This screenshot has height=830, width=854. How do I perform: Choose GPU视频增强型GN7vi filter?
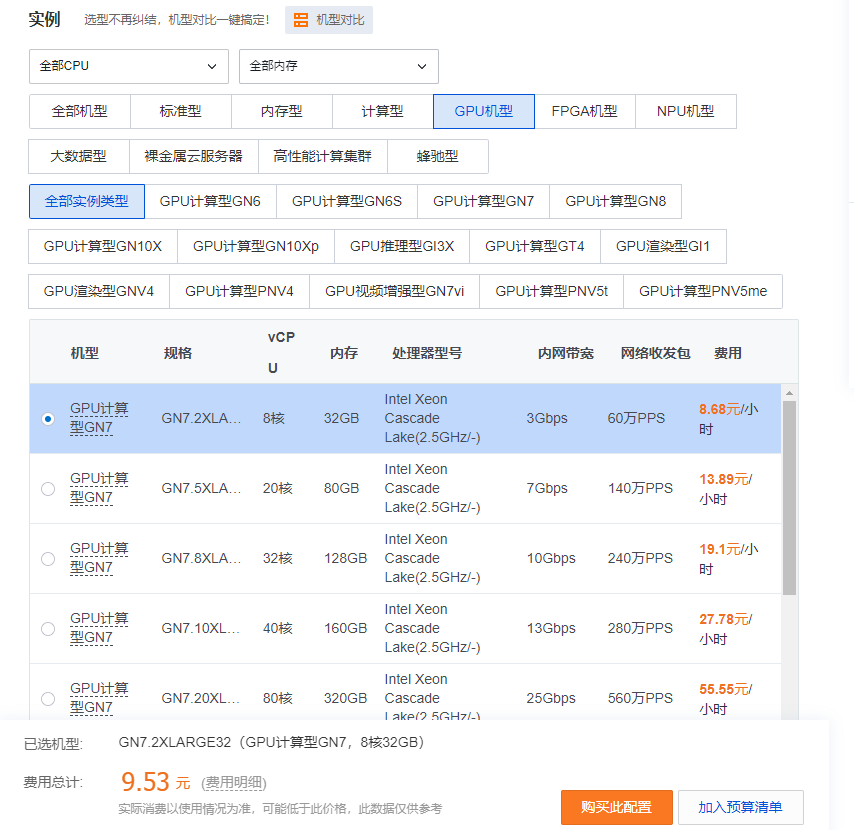tap(395, 292)
